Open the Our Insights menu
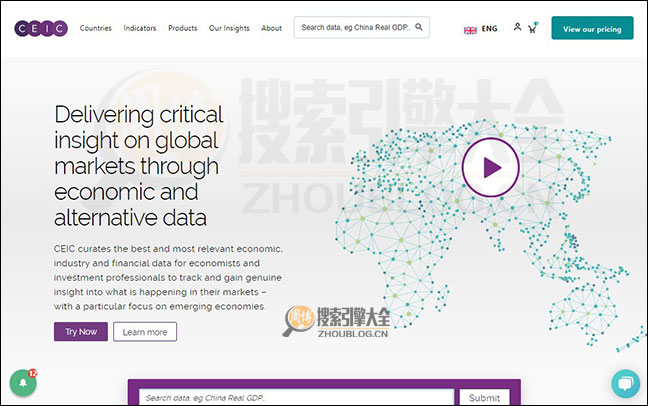This screenshot has height=406, width=648. 229,28
